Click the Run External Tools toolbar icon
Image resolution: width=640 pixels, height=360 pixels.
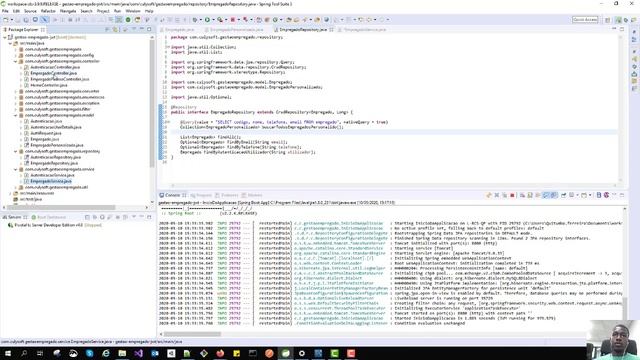[x=220, y=20]
